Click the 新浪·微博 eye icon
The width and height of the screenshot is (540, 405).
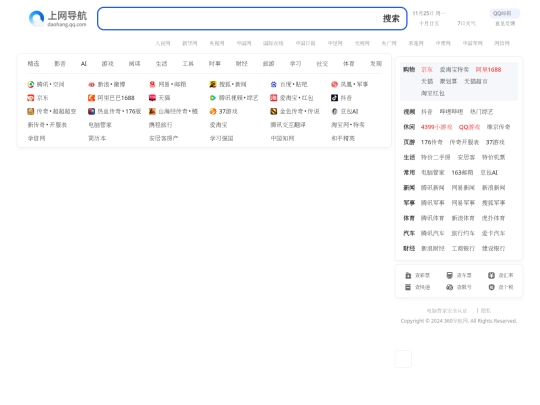tap(91, 84)
